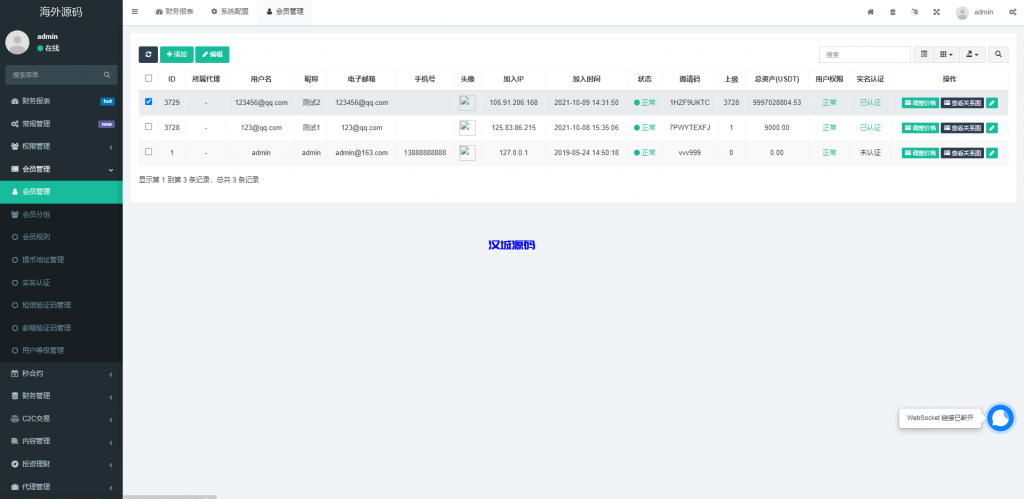Open 实名认证 in the sidebar
This screenshot has height=499, width=1024.
(x=61, y=283)
